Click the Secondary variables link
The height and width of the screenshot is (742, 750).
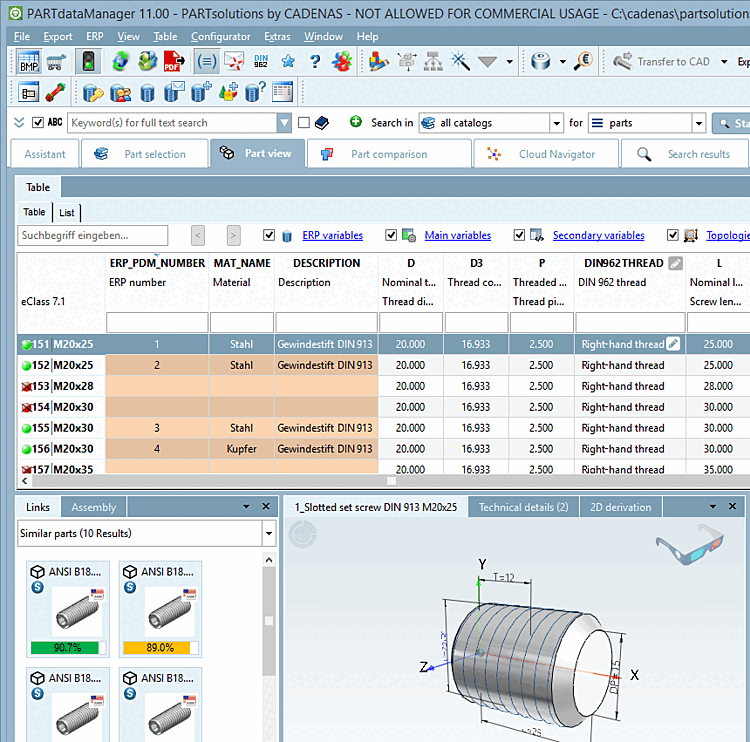click(x=598, y=236)
